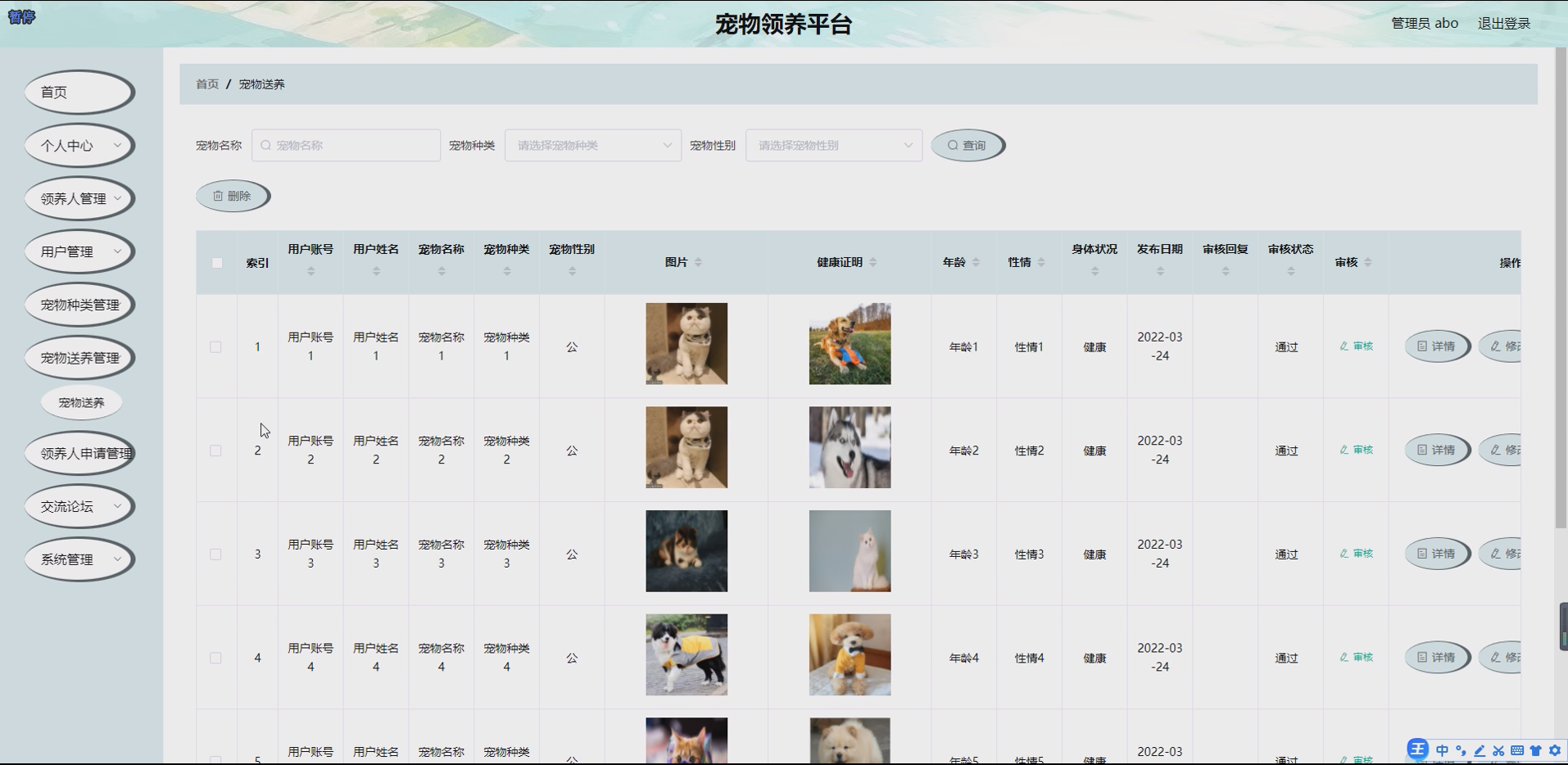
Task: Open the IME soft keyboard icon
Action: (x=1517, y=750)
